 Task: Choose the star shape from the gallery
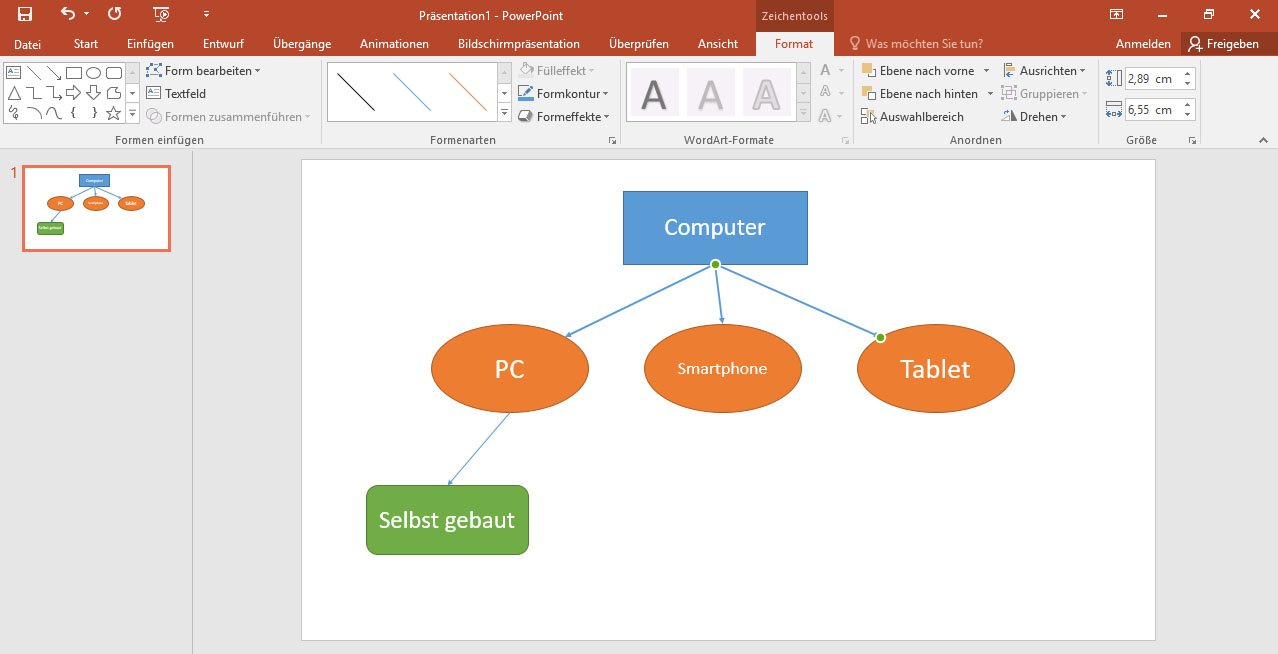click(113, 113)
